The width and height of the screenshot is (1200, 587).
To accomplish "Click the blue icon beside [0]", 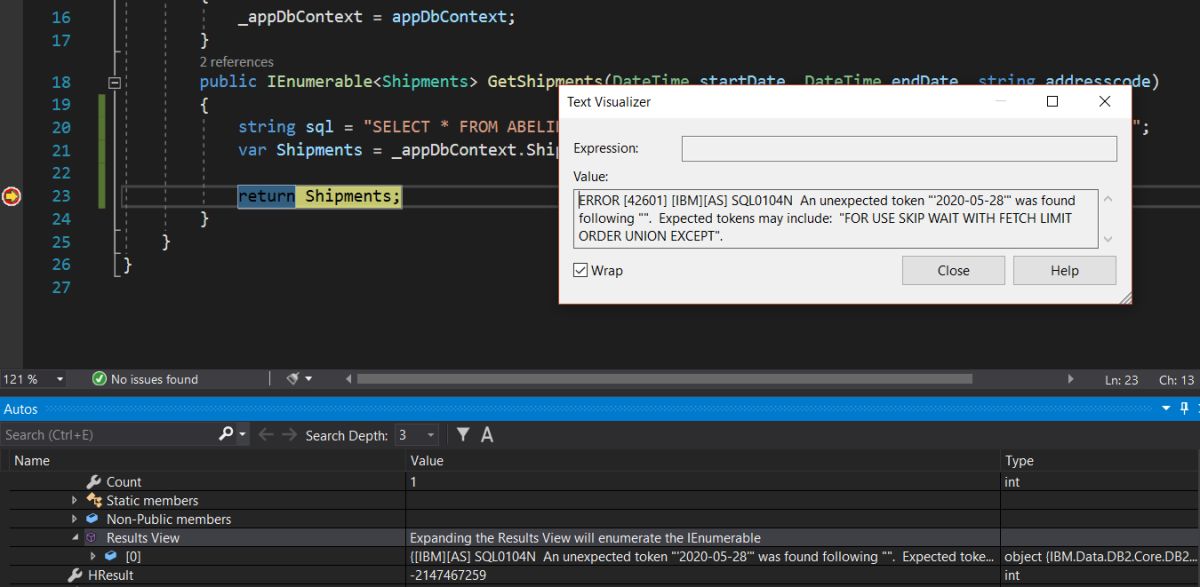I will [x=111, y=556].
